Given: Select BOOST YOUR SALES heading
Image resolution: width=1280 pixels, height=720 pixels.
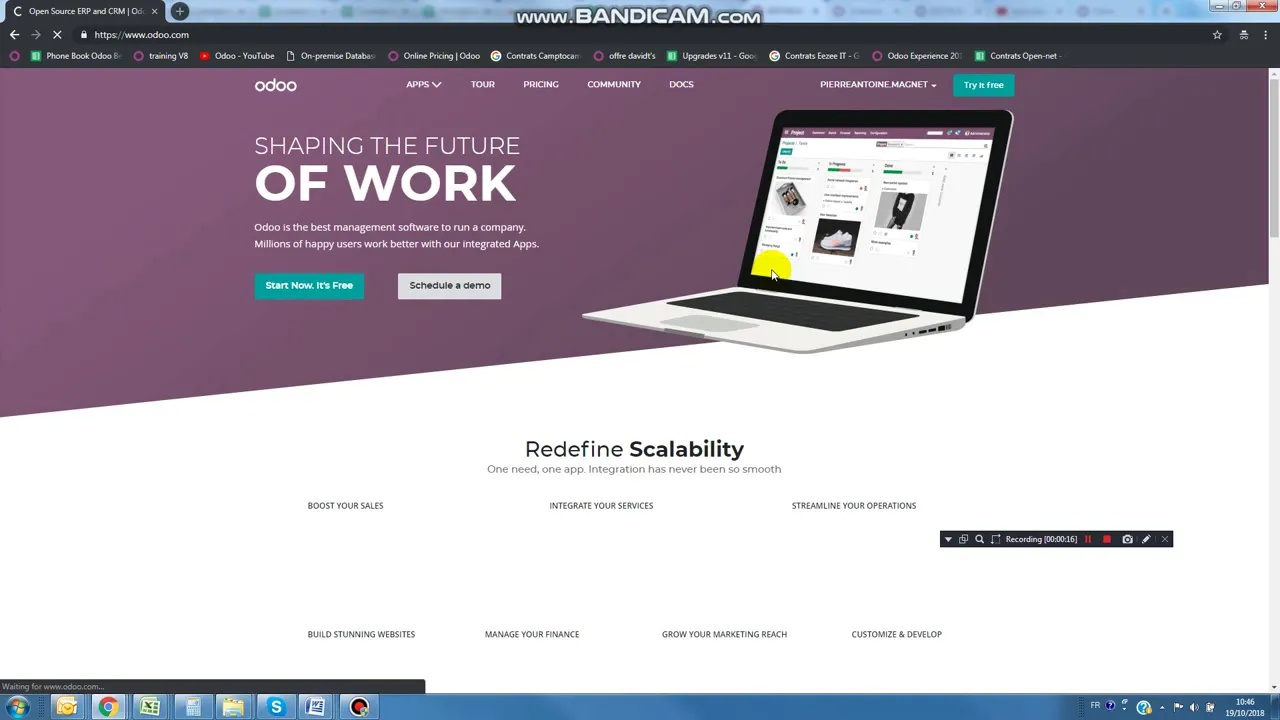Looking at the screenshot, I should [x=345, y=505].
